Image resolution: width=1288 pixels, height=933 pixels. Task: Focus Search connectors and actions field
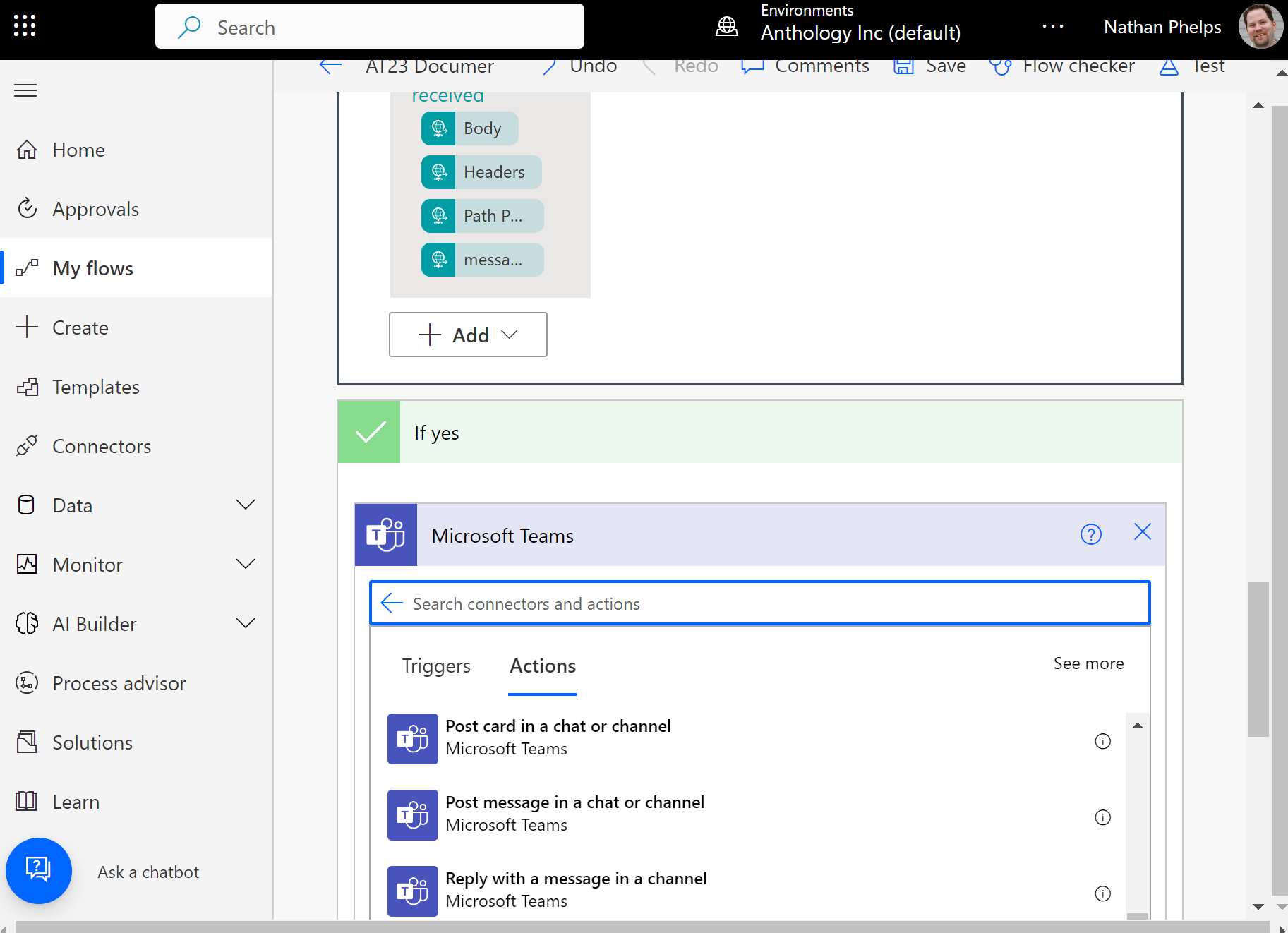point(760,603)
